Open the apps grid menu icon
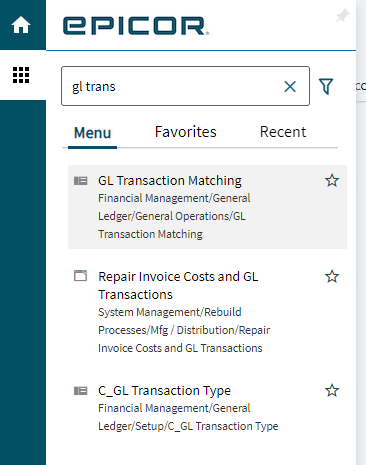366x465 pixels. (21, 75)
